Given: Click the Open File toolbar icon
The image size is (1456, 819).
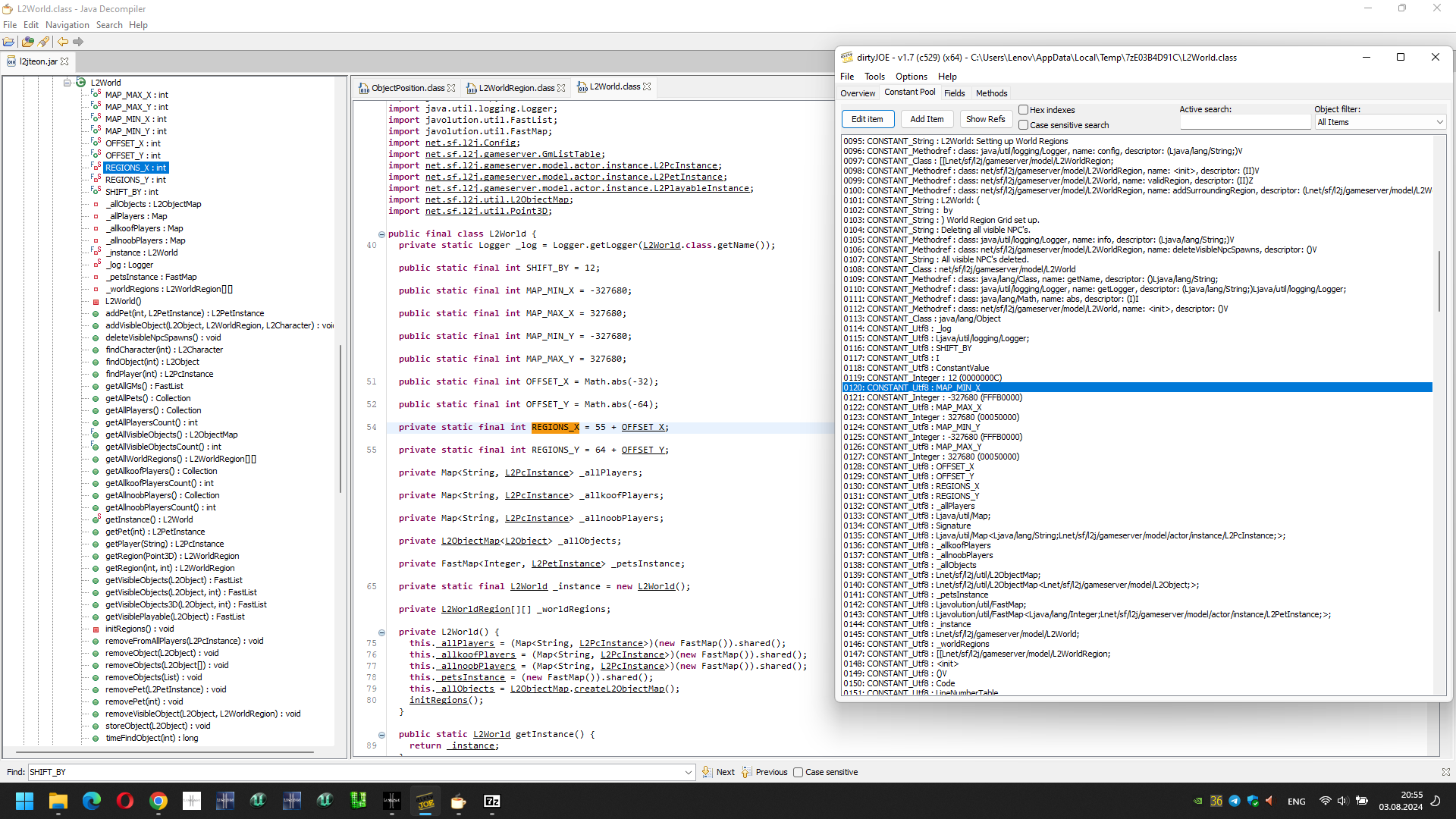Looking at the screenshot, I should [8, 42].
